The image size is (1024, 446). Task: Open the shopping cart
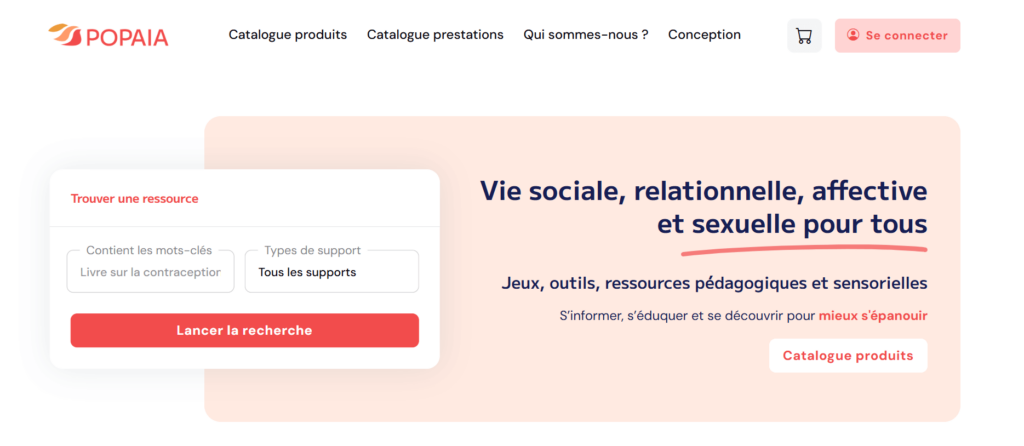[x=804, y=35]
